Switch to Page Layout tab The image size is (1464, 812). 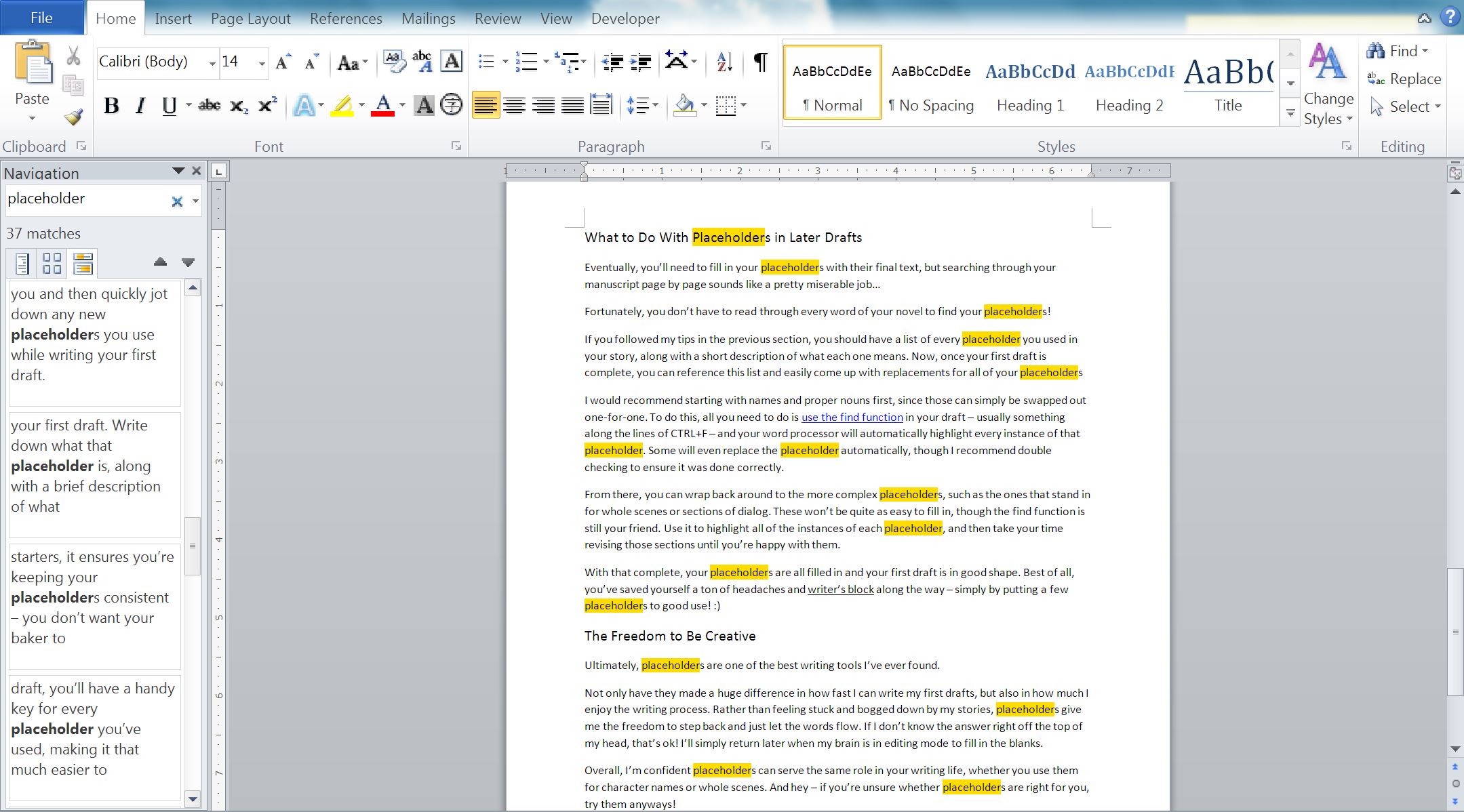click(x=250, y=18)
